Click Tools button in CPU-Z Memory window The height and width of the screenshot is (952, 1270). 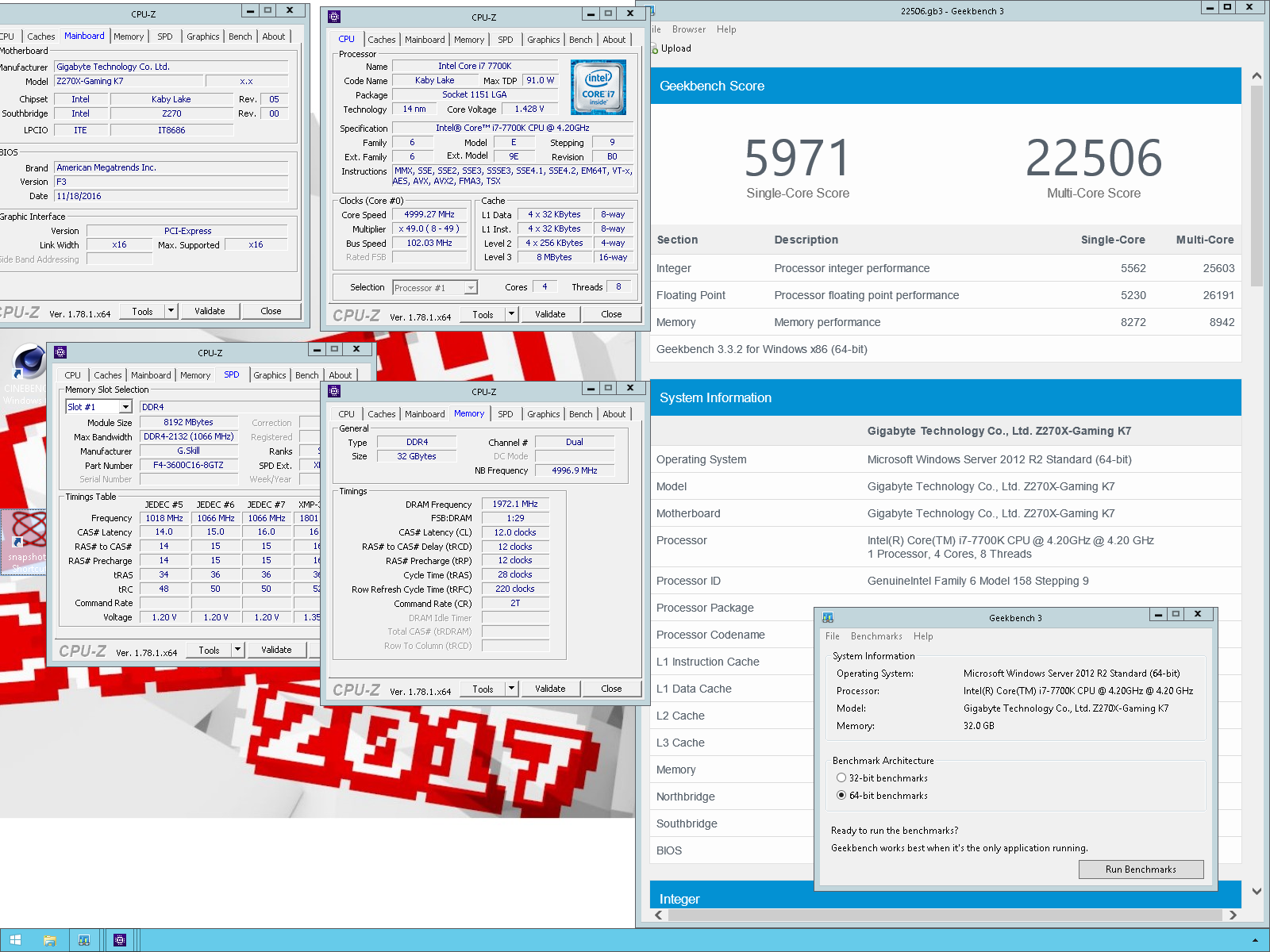tap(483, 689)
